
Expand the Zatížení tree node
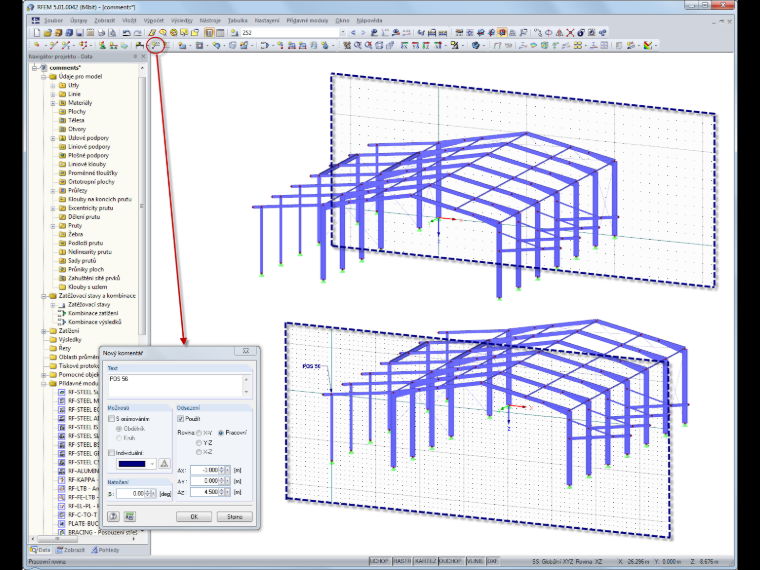(x=44, y=331)
